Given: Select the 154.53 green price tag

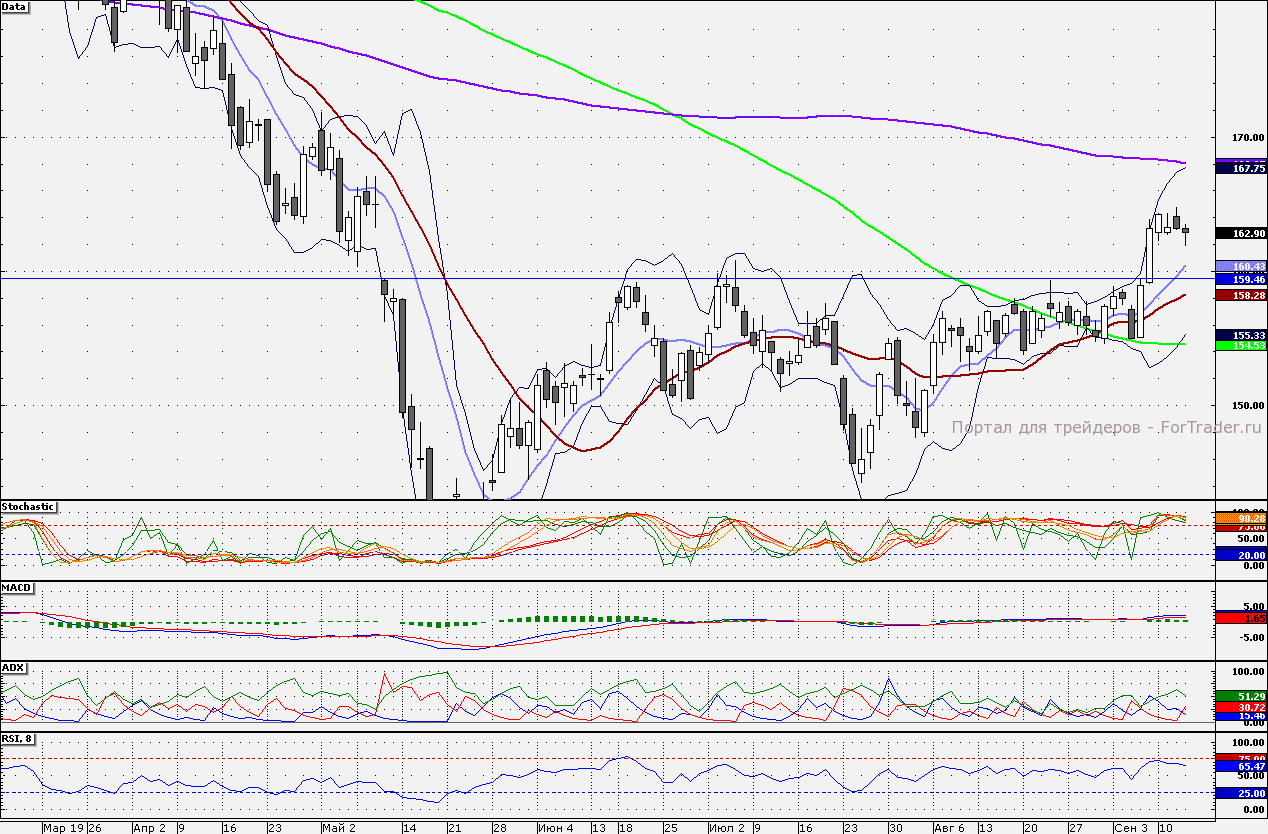Looking at the screenshot, I should [1241, 345].
